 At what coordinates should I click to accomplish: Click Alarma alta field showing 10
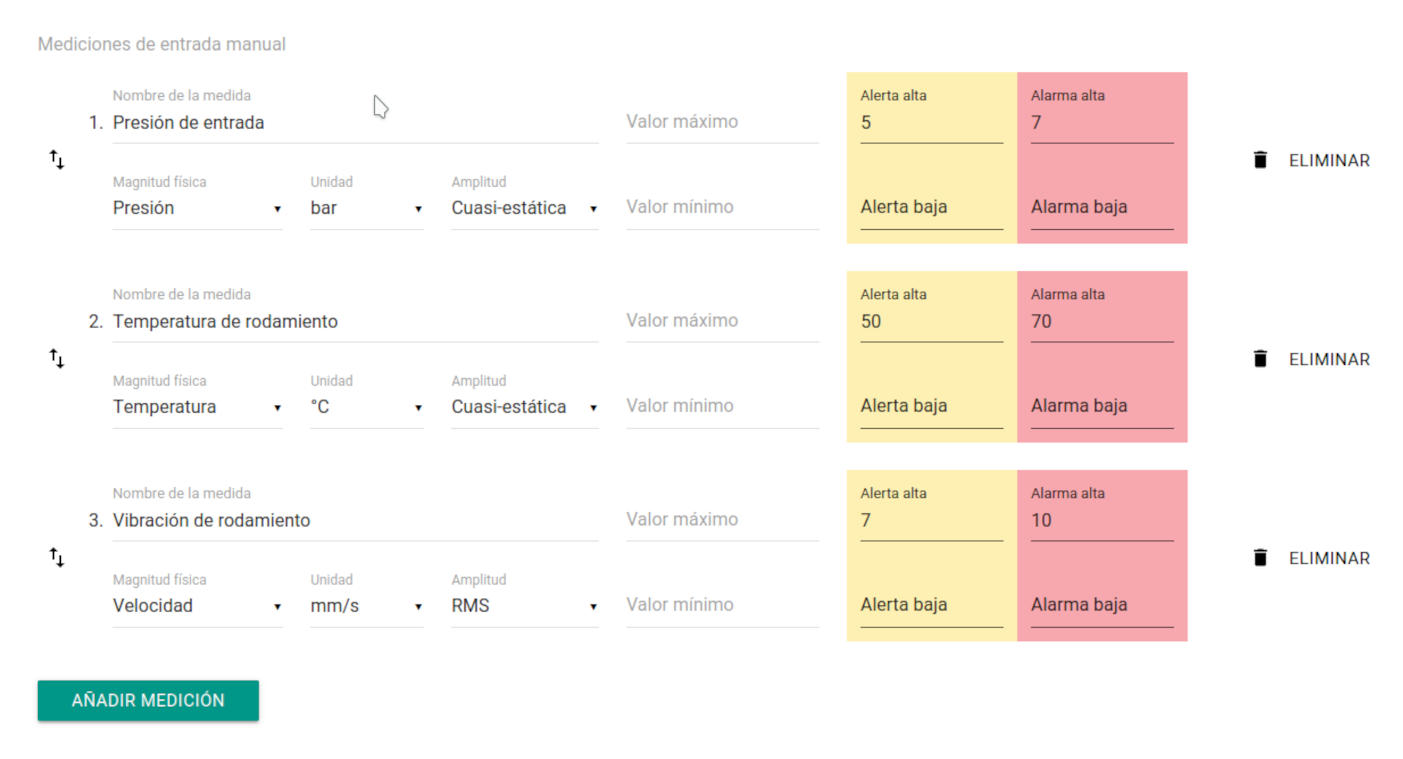[x=1101, y=521]
